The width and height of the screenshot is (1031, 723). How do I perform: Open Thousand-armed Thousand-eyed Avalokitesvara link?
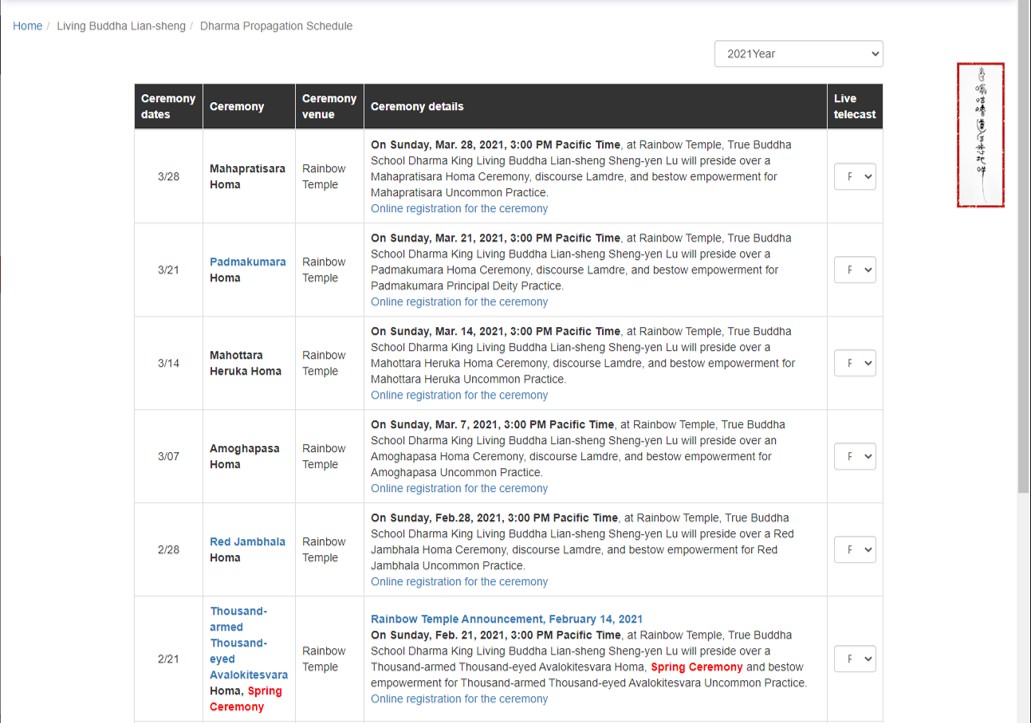coord(248,643)
